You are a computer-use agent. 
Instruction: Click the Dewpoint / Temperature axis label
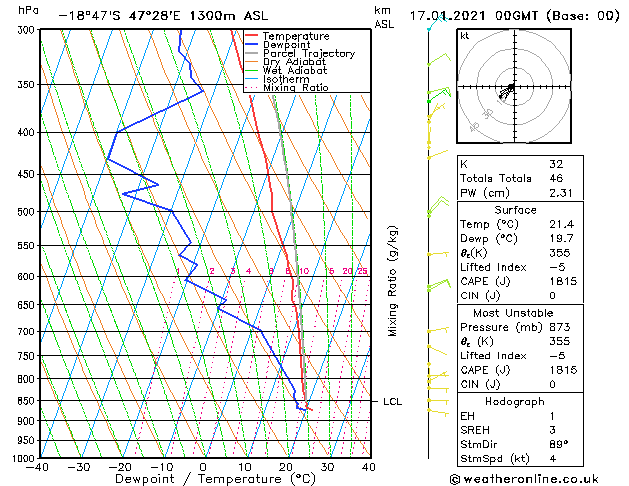(x=203, y=478)
